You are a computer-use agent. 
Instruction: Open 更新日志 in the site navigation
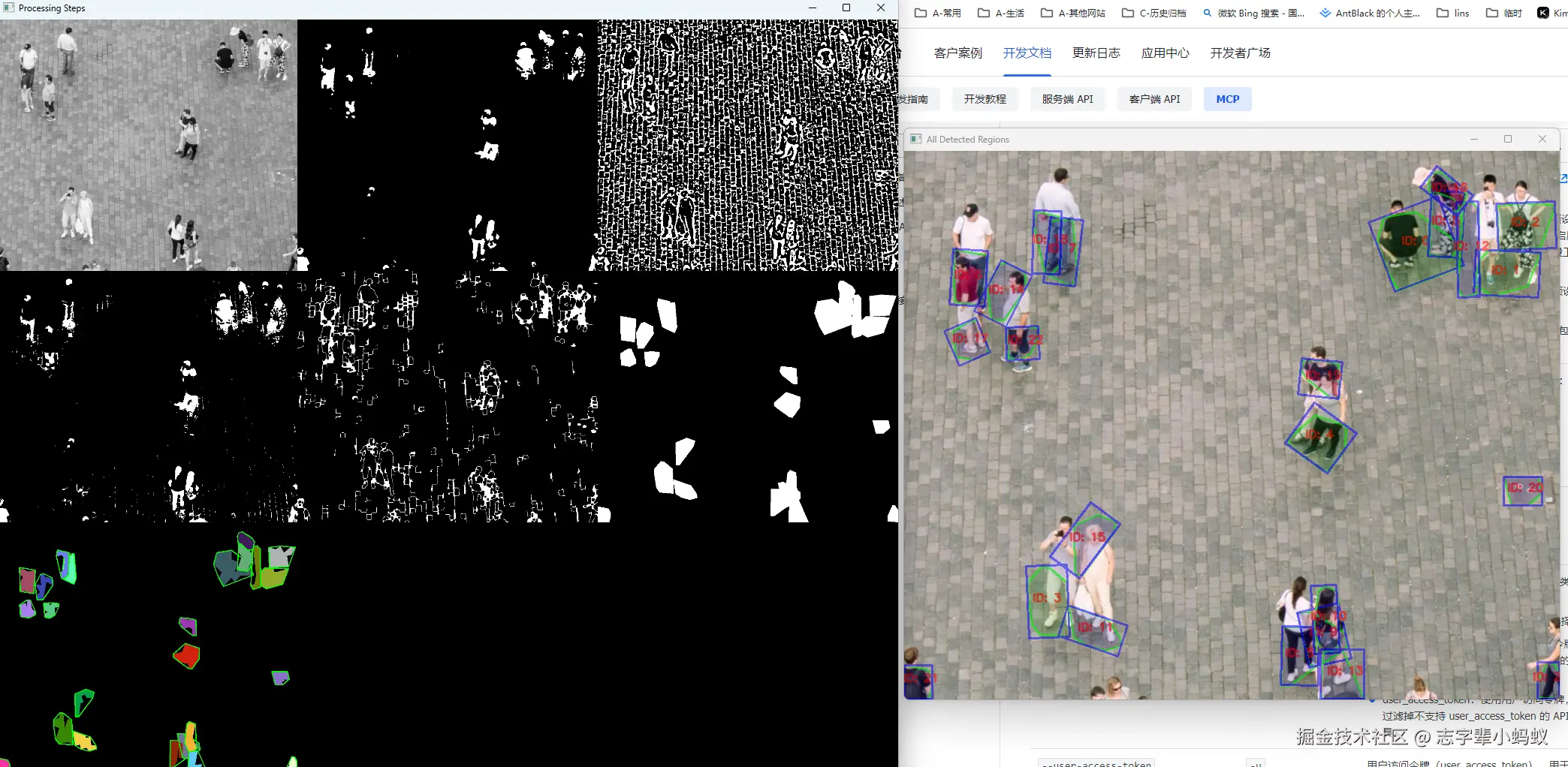[x=1096, y=53]
